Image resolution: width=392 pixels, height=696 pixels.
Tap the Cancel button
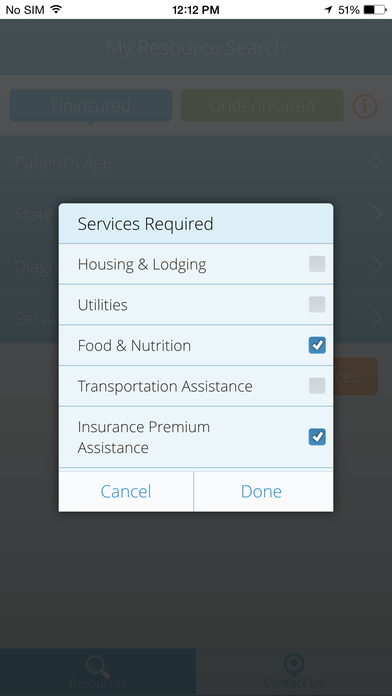pyautogui.click(x=126, y=491)
